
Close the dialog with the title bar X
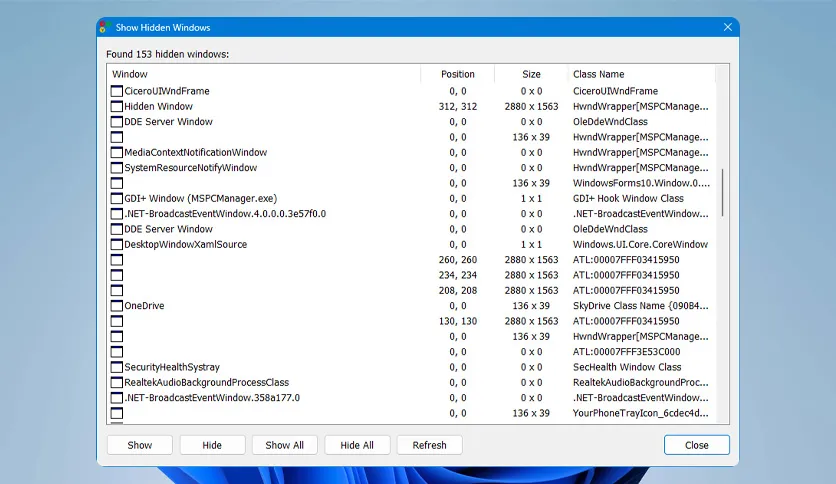(728, 27)
